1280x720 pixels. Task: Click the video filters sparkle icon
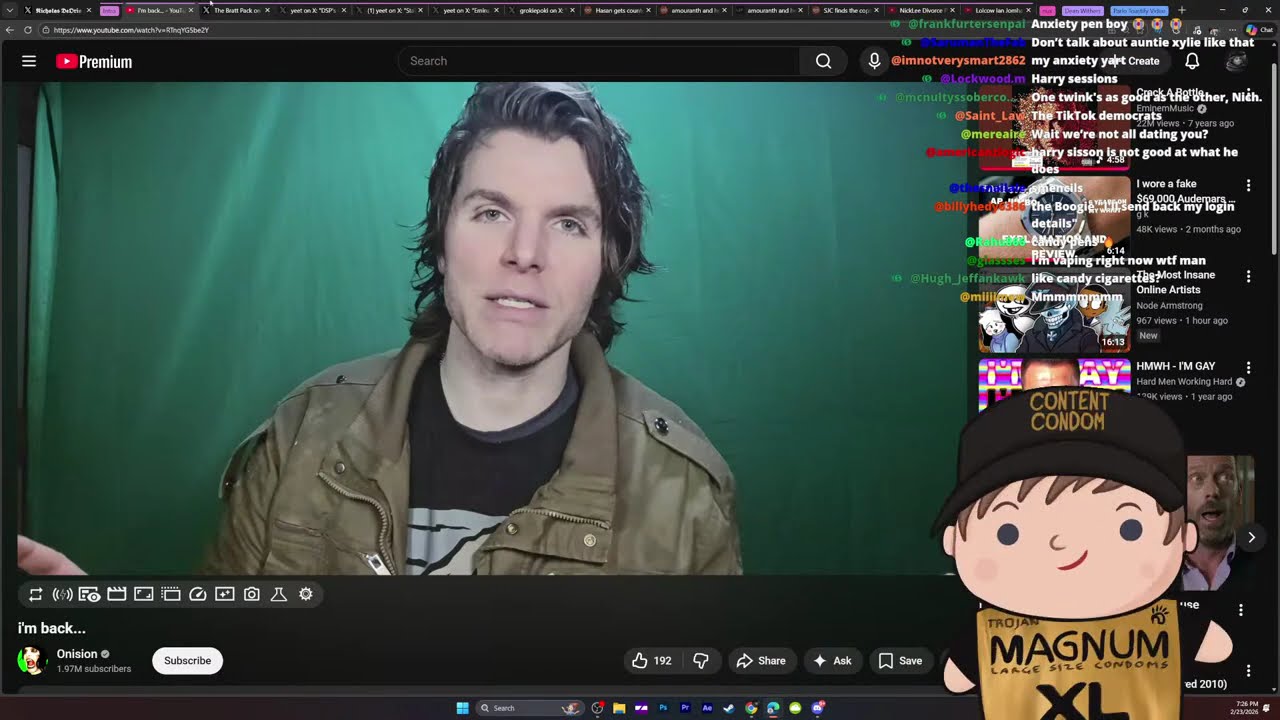(225, 594)
